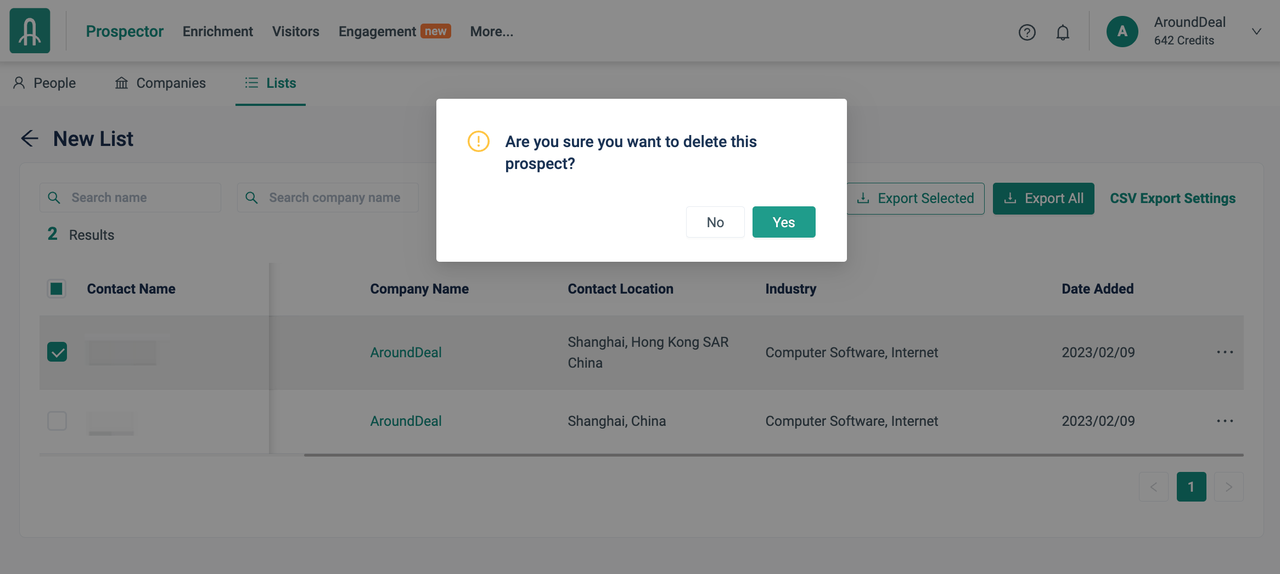This screenshot has height=574, width=1280.
Task: Toggle the select-all checkbox in table header
Action: tap(57, 289)
